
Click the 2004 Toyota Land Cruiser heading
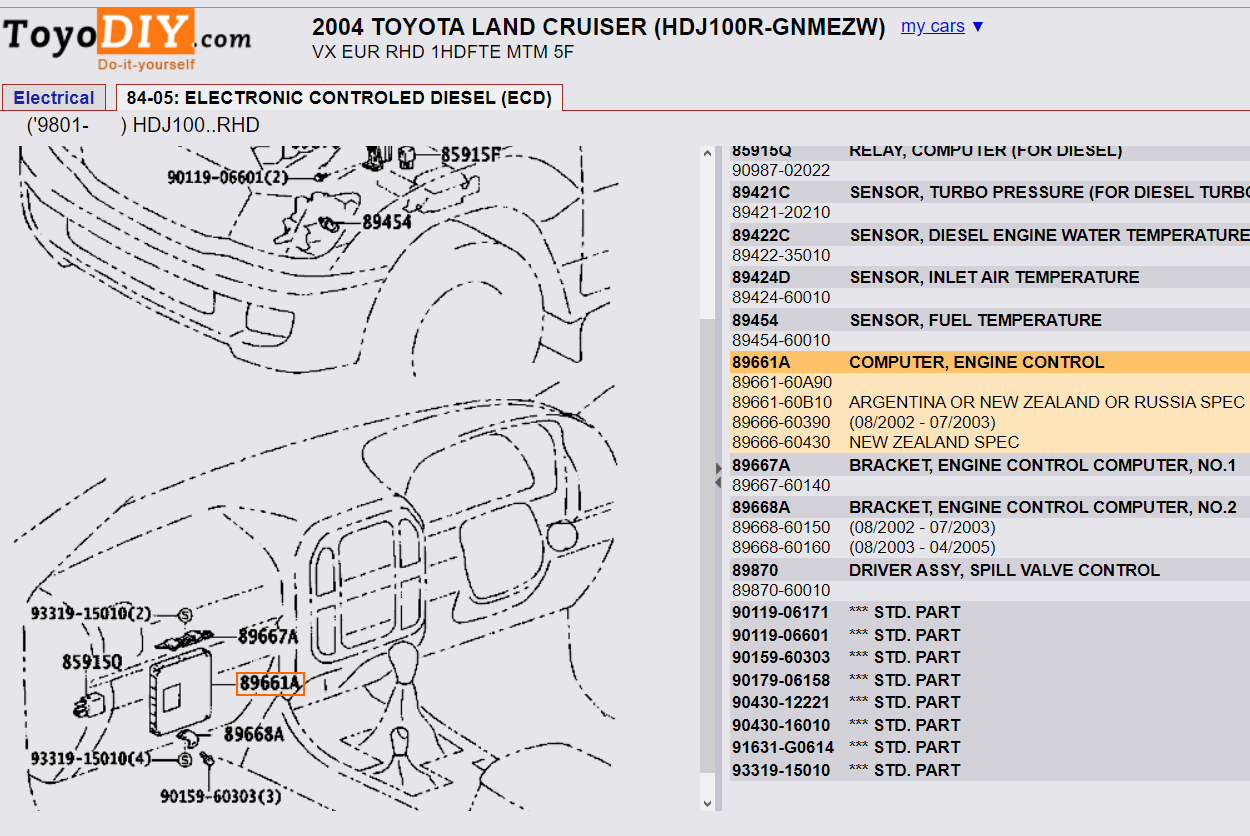pyautogui.click(x=599, y=28)
